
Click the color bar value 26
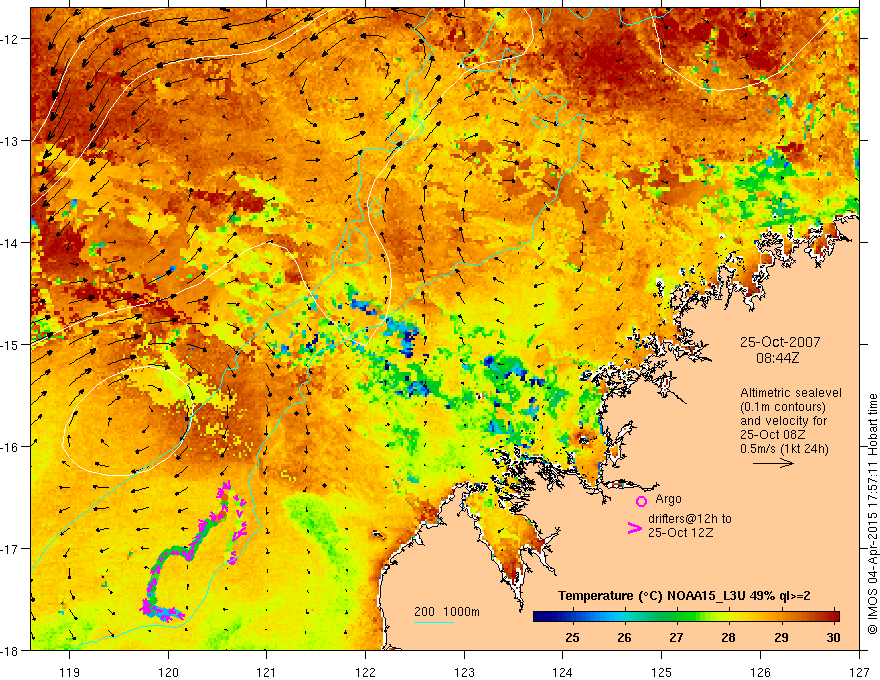point(625,638)
